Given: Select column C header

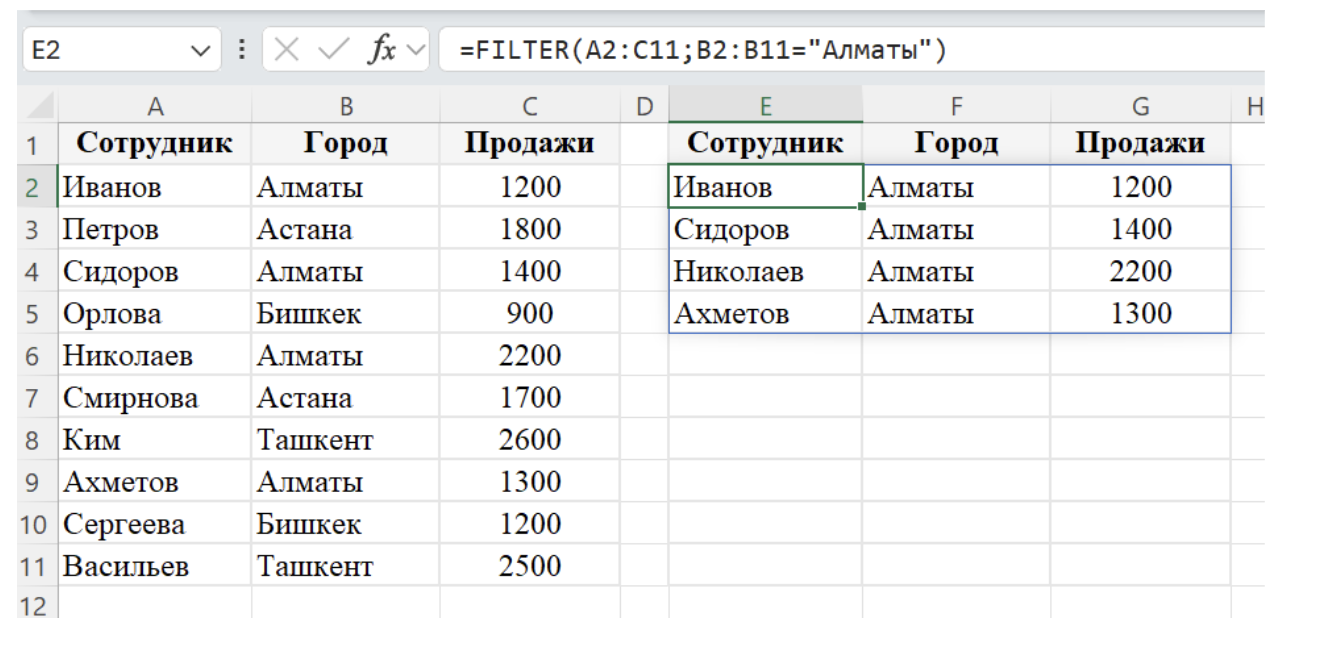Looking at the screenshot, I should [530, 106].
